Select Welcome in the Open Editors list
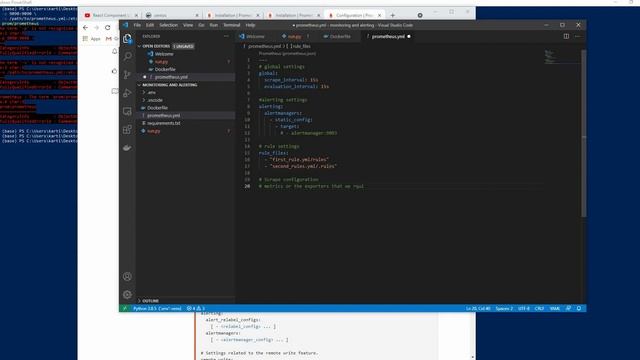 [x=164, y=54]
